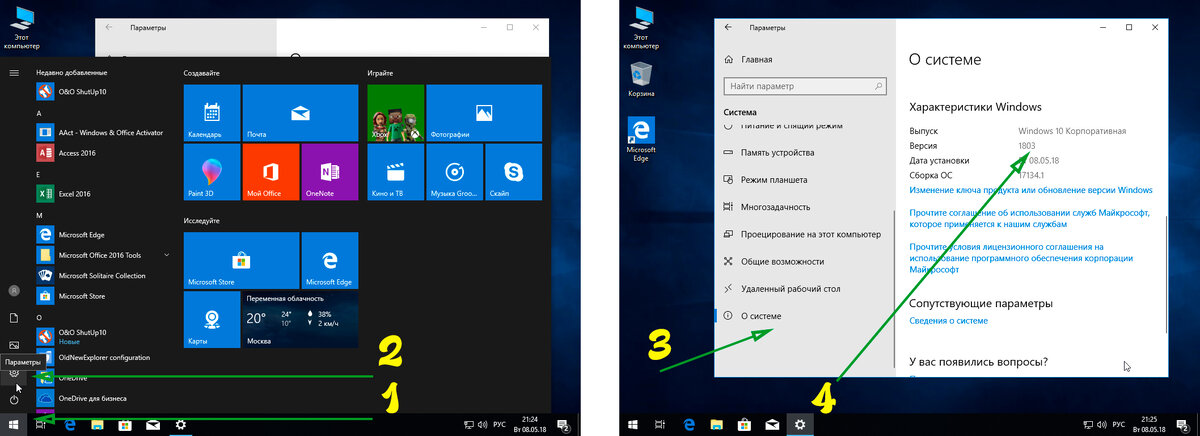Open the Корзина desktop icon in right screenshot

pos(641,78)
